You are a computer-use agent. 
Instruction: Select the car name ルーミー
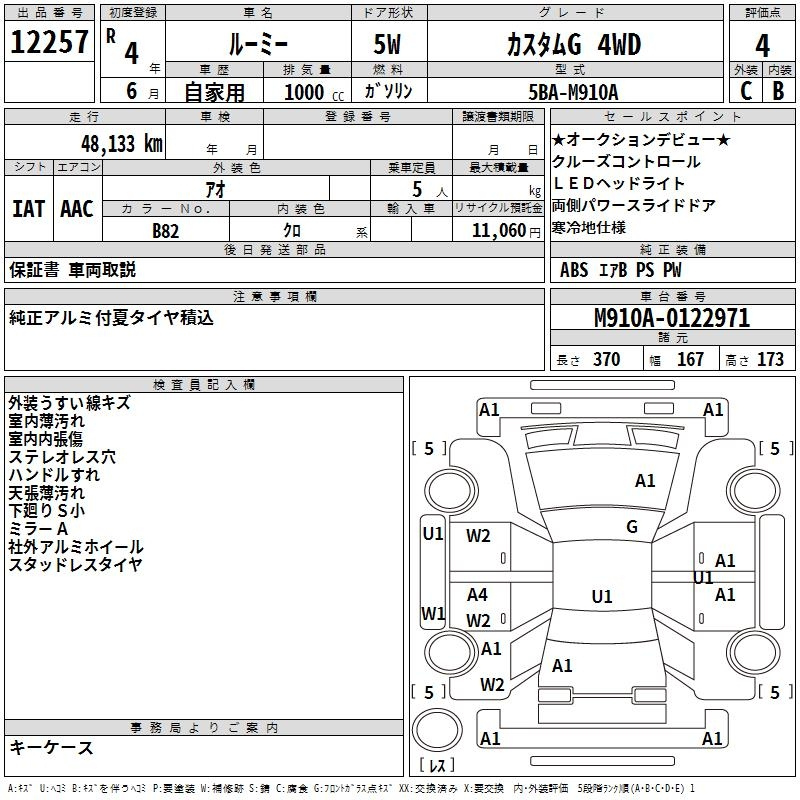point(257,45)
